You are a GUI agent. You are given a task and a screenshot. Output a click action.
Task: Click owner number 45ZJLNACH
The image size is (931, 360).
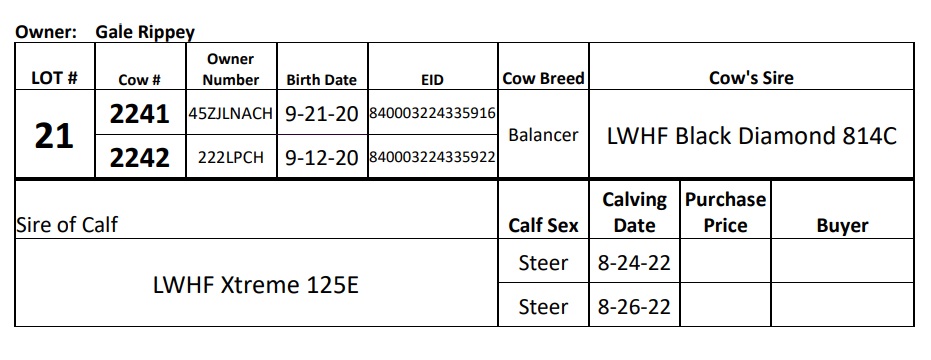coord(231,113)
